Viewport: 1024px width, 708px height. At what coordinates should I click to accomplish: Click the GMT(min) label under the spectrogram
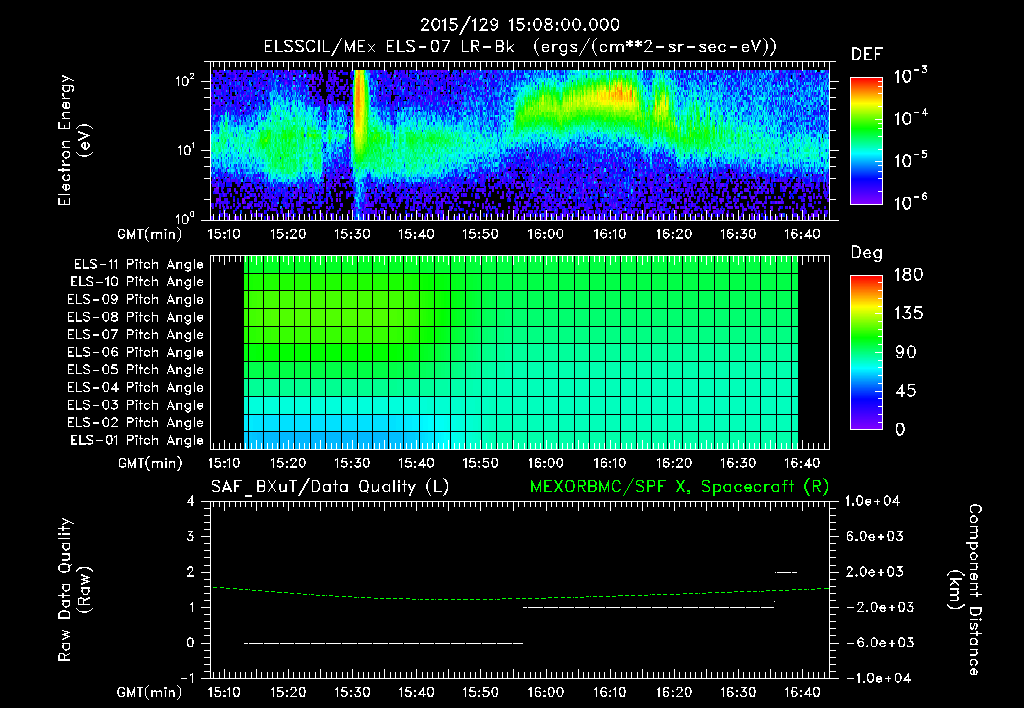[150, 234]
